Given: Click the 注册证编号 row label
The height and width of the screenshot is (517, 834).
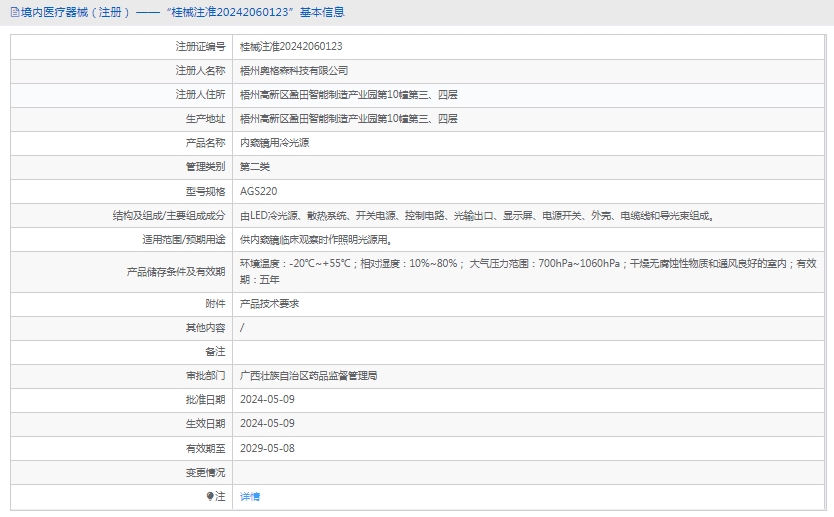Looking at the screenshot, I should [x=200, y=46].
